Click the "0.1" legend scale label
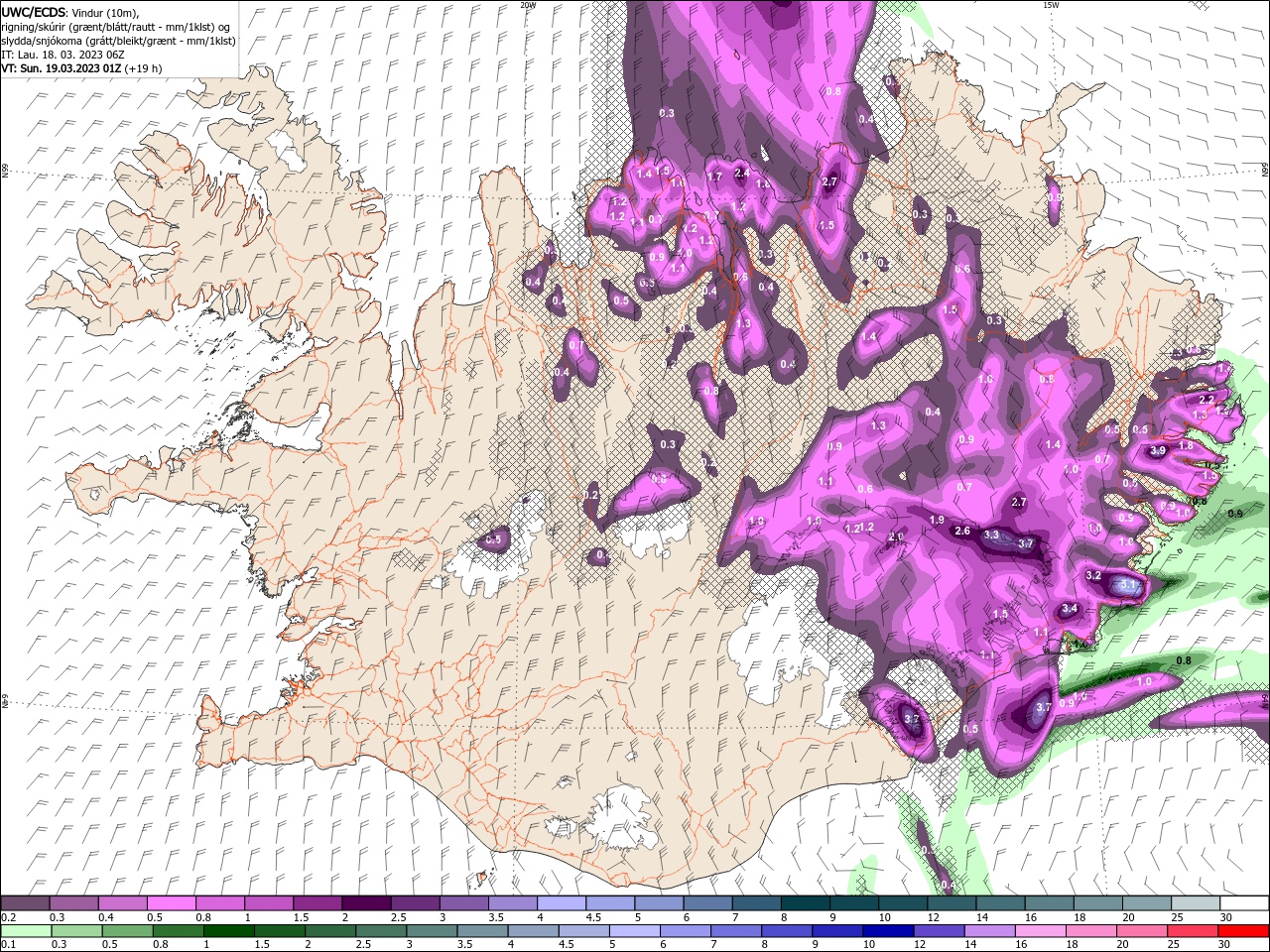 tap(9, 945)
